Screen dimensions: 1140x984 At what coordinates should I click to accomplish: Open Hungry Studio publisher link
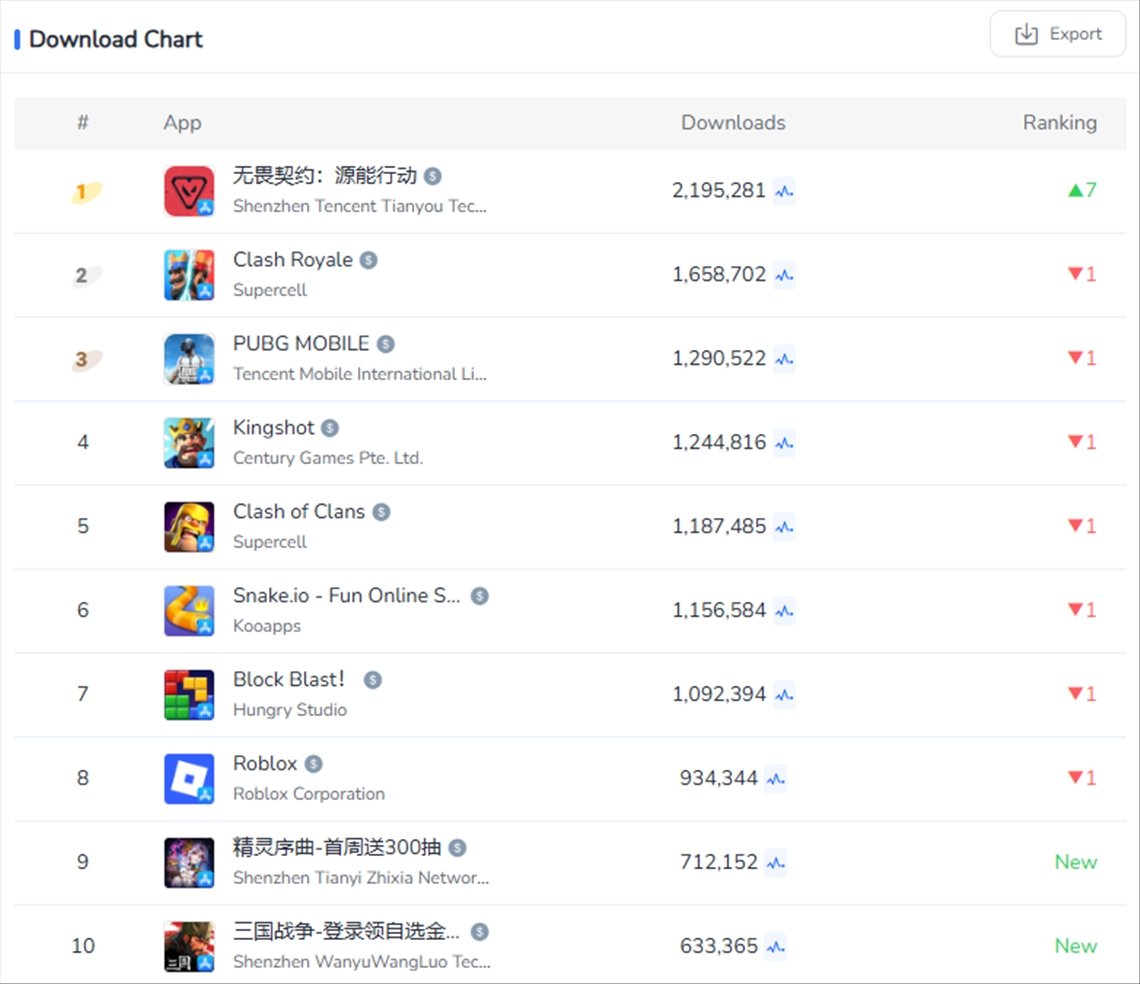pyautogui.click(x=290, y=710)
